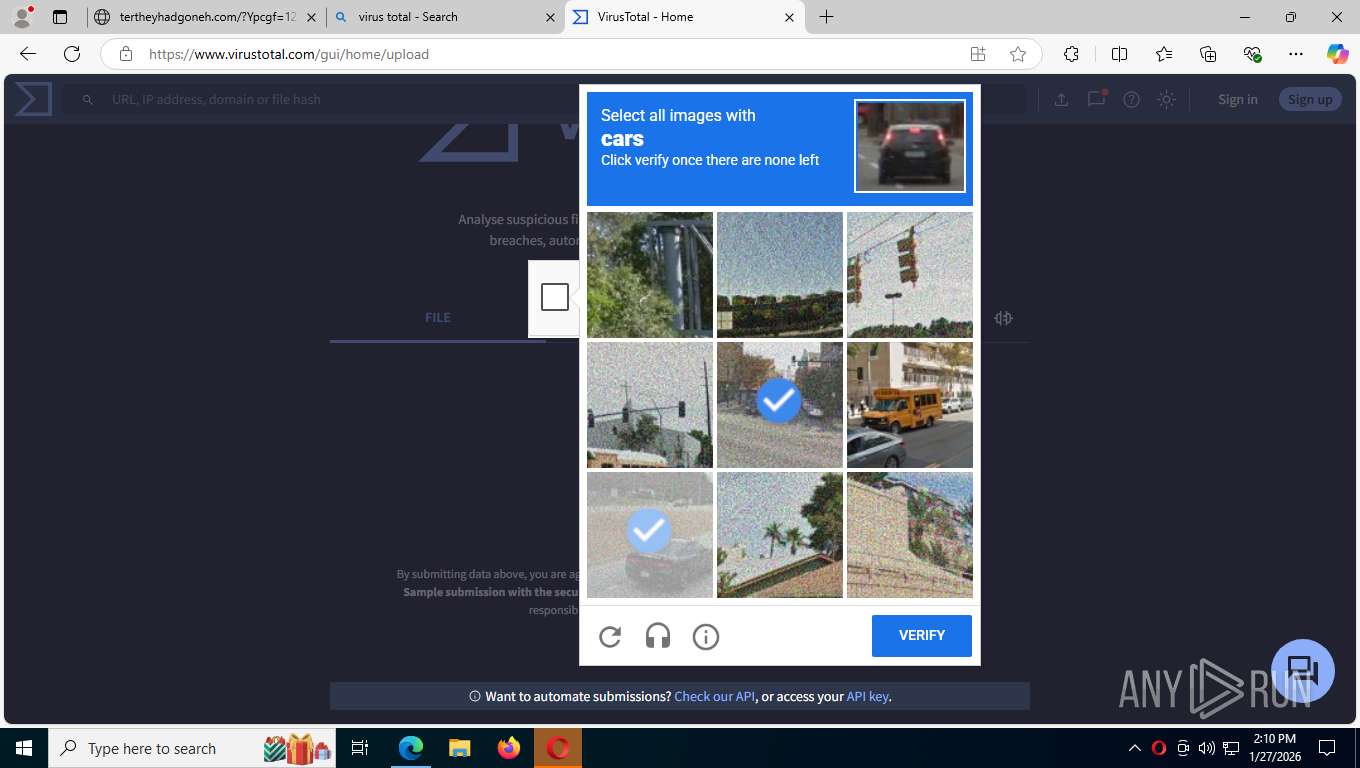Open the Edge profile avatar icon
The image size is (1360, 768).
click(22, 17)
